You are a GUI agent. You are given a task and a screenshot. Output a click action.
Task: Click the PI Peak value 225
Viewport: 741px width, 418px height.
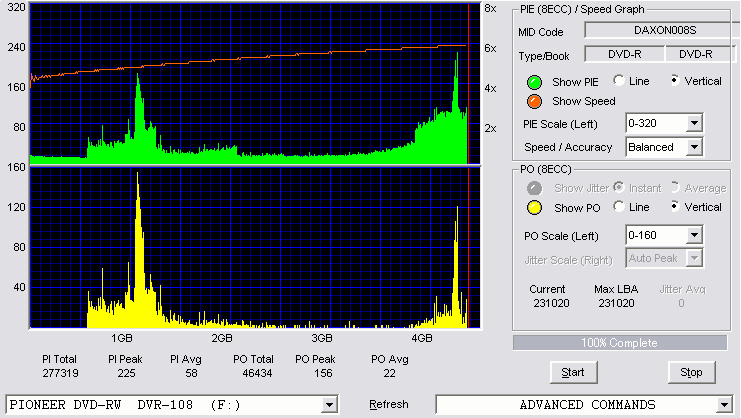click(x=126, y=374)
